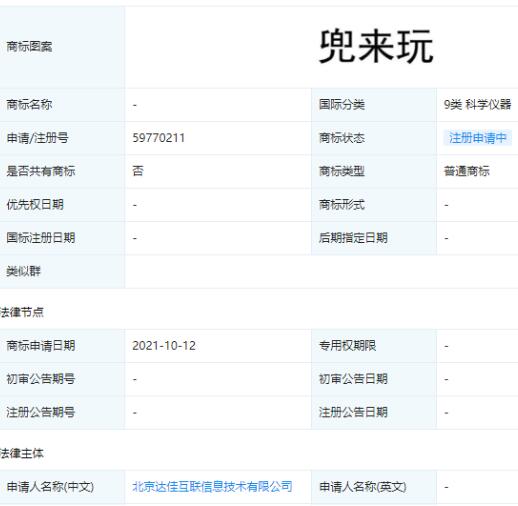Click the 后期指定日期 label cell
The width and height of the screenshot is (518, 506).
[374, 238]
